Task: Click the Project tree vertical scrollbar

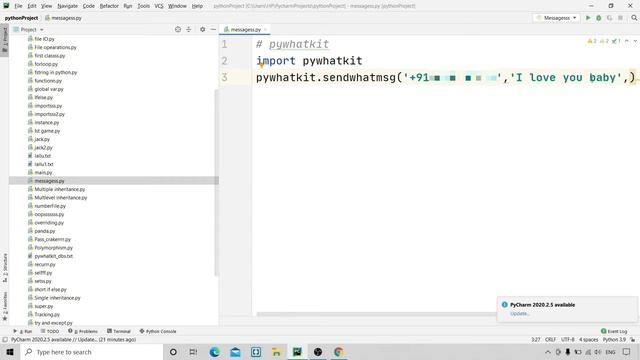Action: [x=216, y=183]
